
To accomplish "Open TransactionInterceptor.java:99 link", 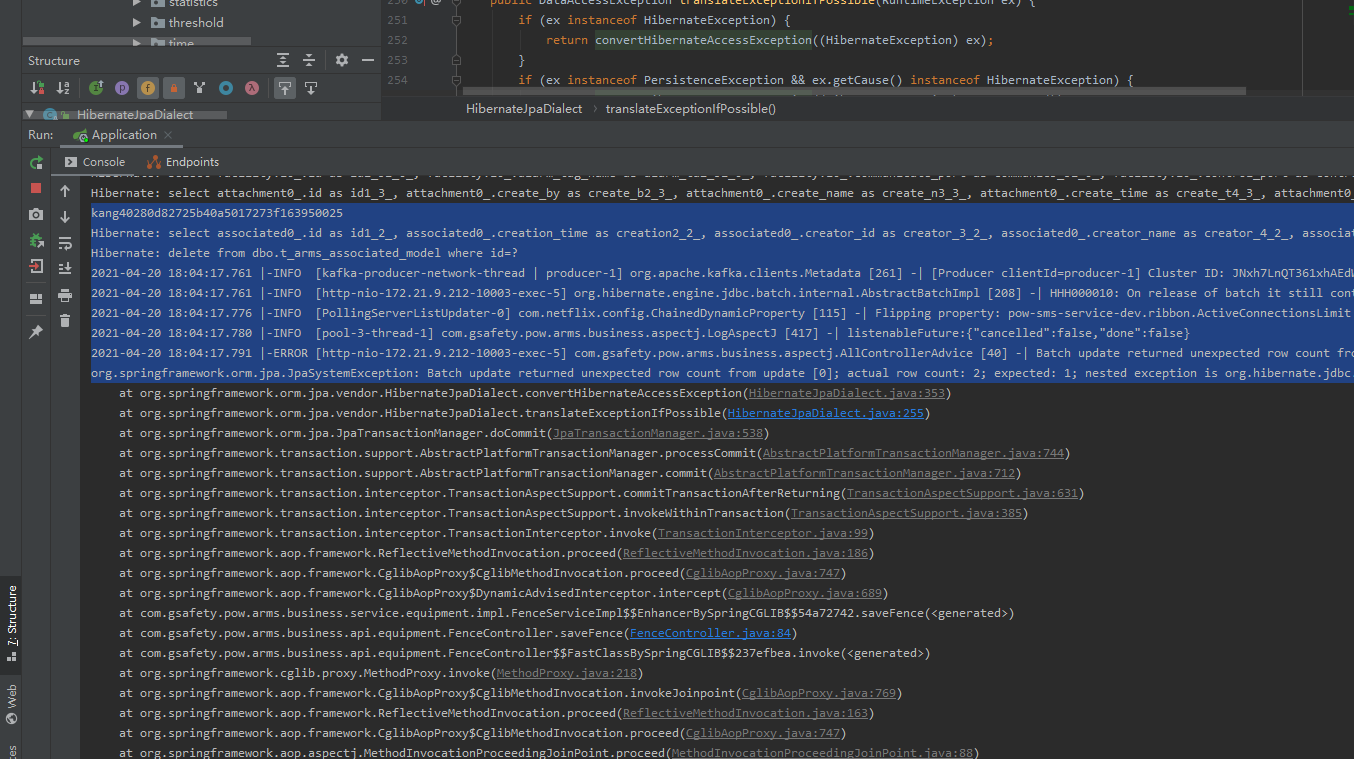I will (x=762, y=533).
